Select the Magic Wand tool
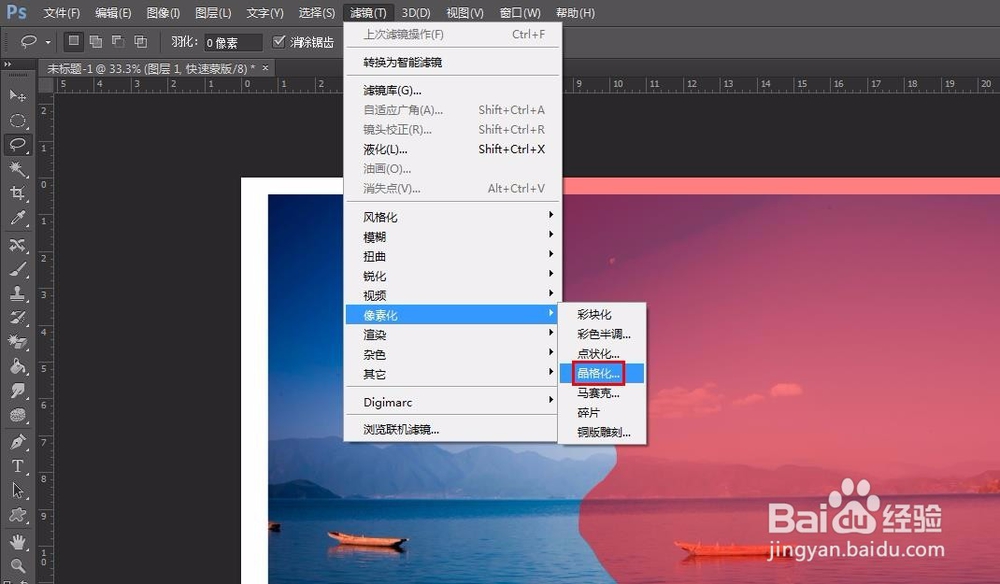Screen dimensions: 1000x584 coord(18,170)
